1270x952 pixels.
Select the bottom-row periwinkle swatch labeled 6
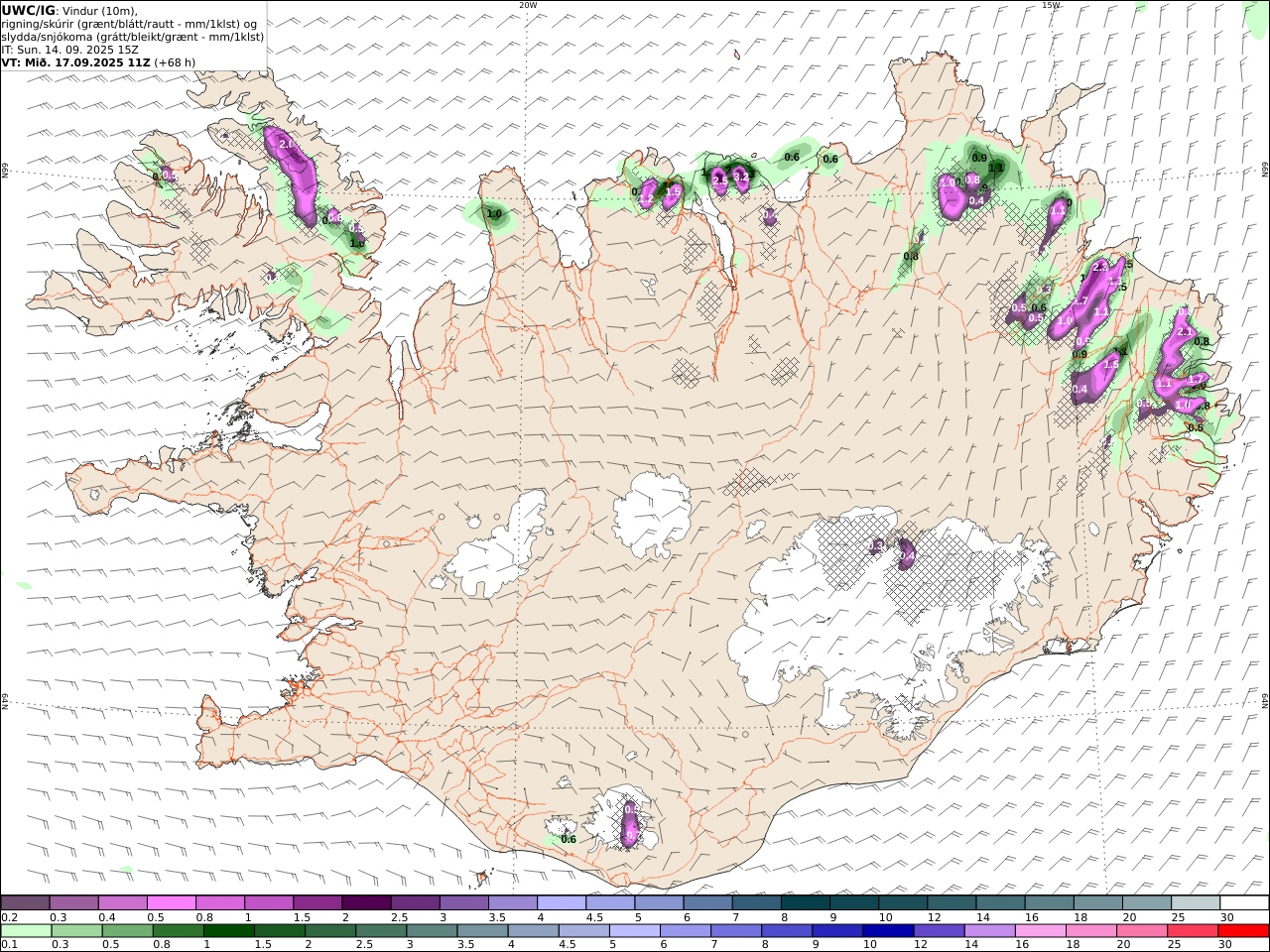(x=686, y=930)
